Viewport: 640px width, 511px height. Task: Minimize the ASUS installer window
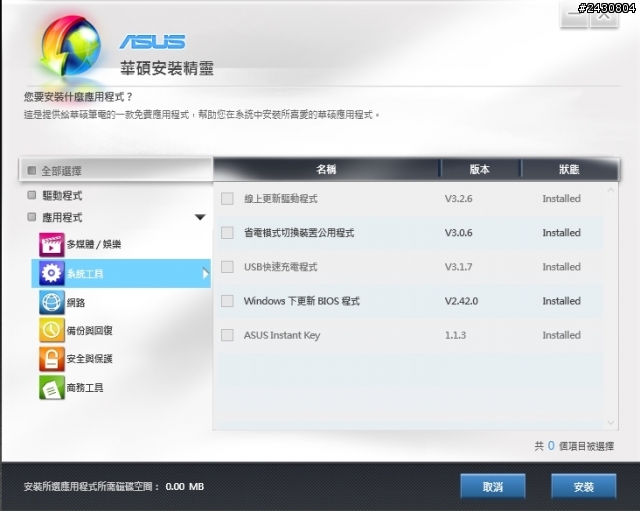click(x=574, y=16)
